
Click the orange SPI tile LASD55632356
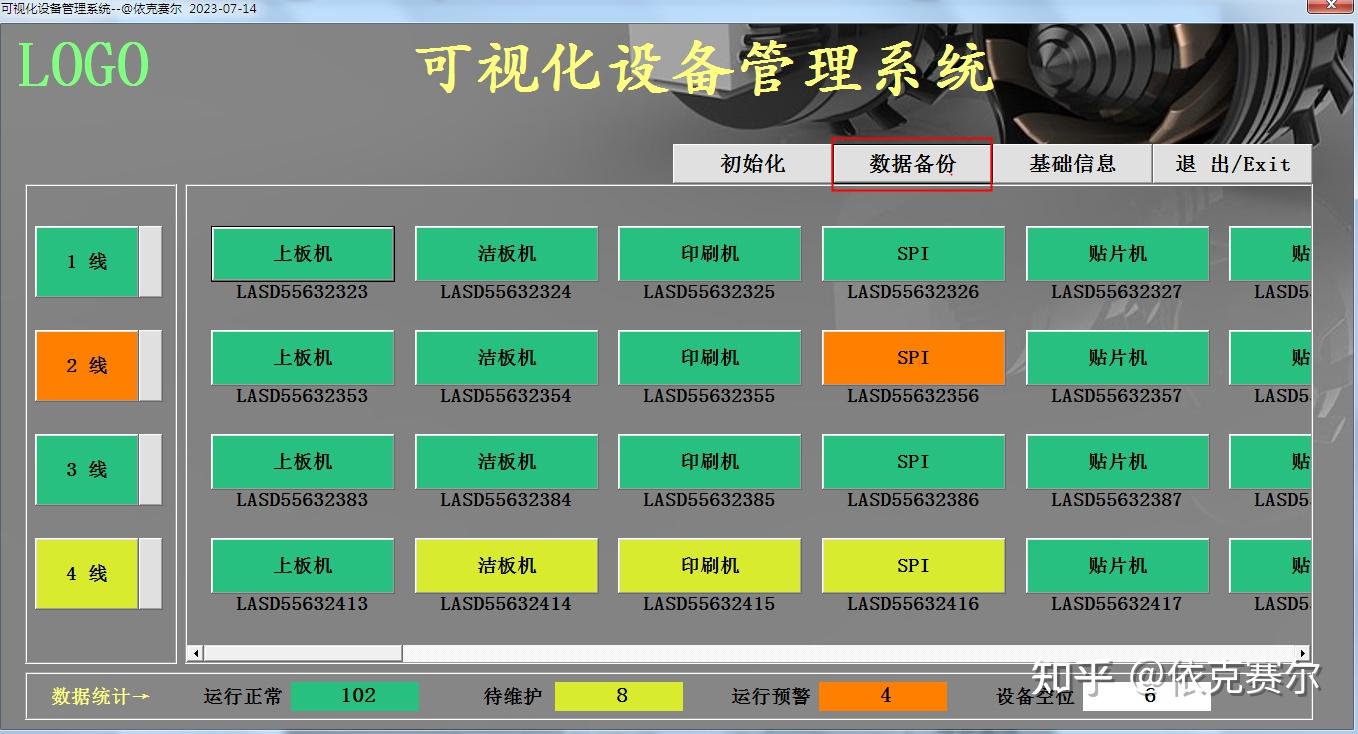912,357
